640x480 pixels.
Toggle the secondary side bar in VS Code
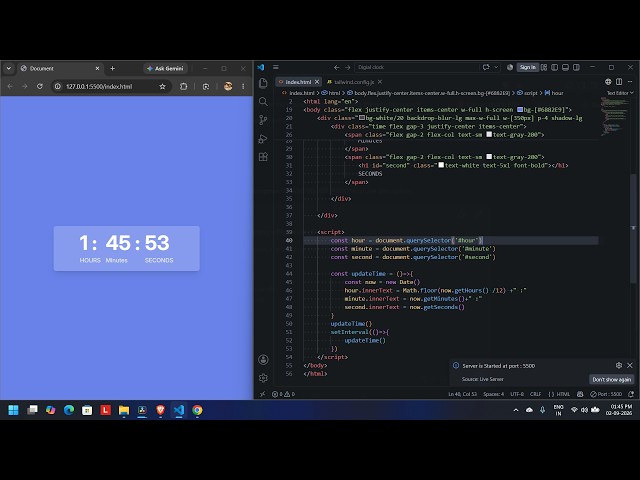(576, 67)
